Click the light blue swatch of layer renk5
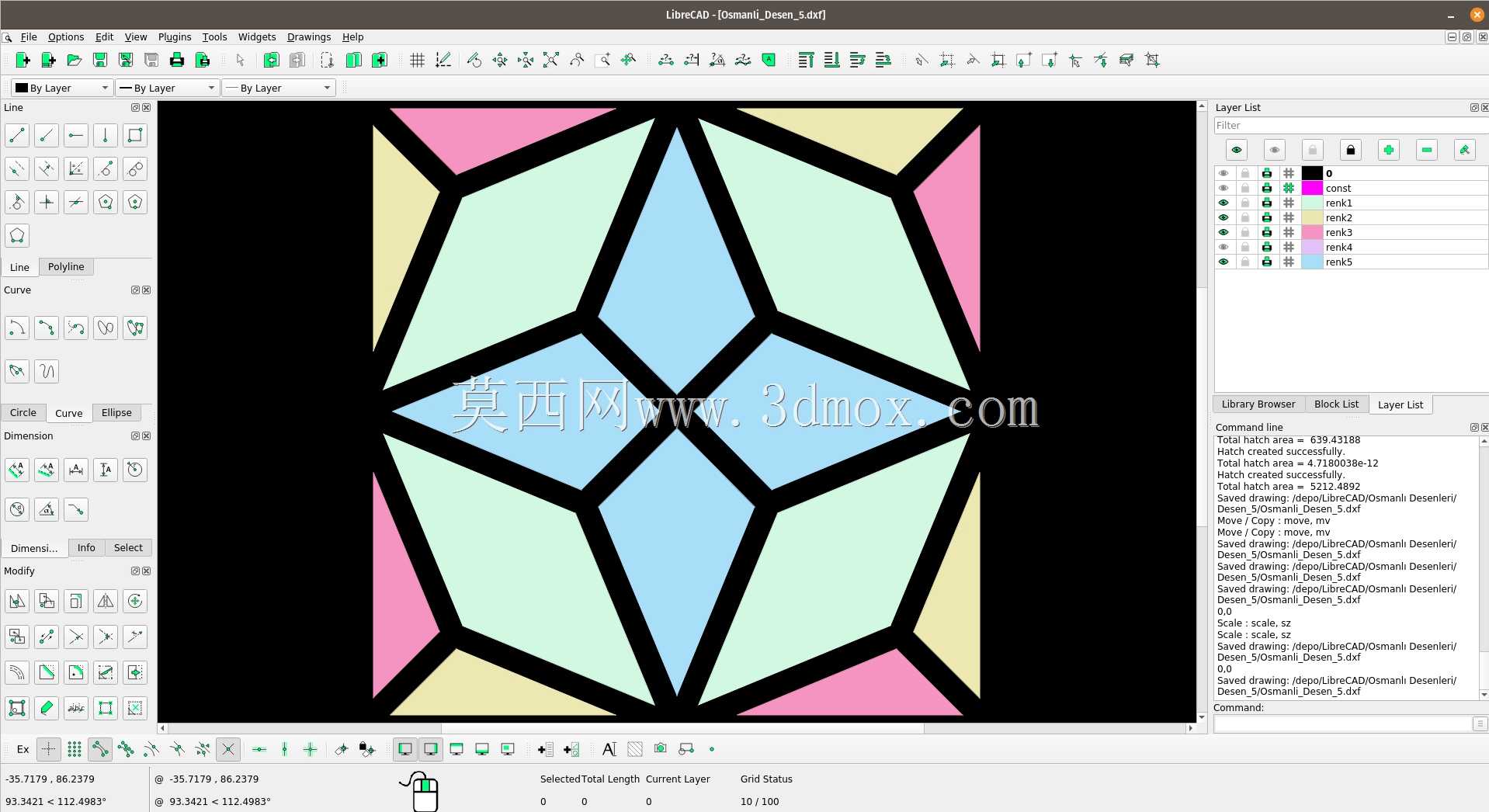The width and height of the screenshot is (1489, 812). point(1312,262)
